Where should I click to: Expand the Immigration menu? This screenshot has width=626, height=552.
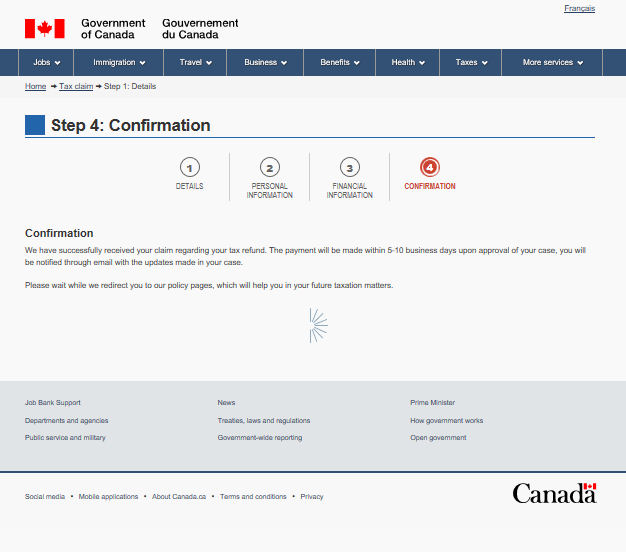pos(119,62)
